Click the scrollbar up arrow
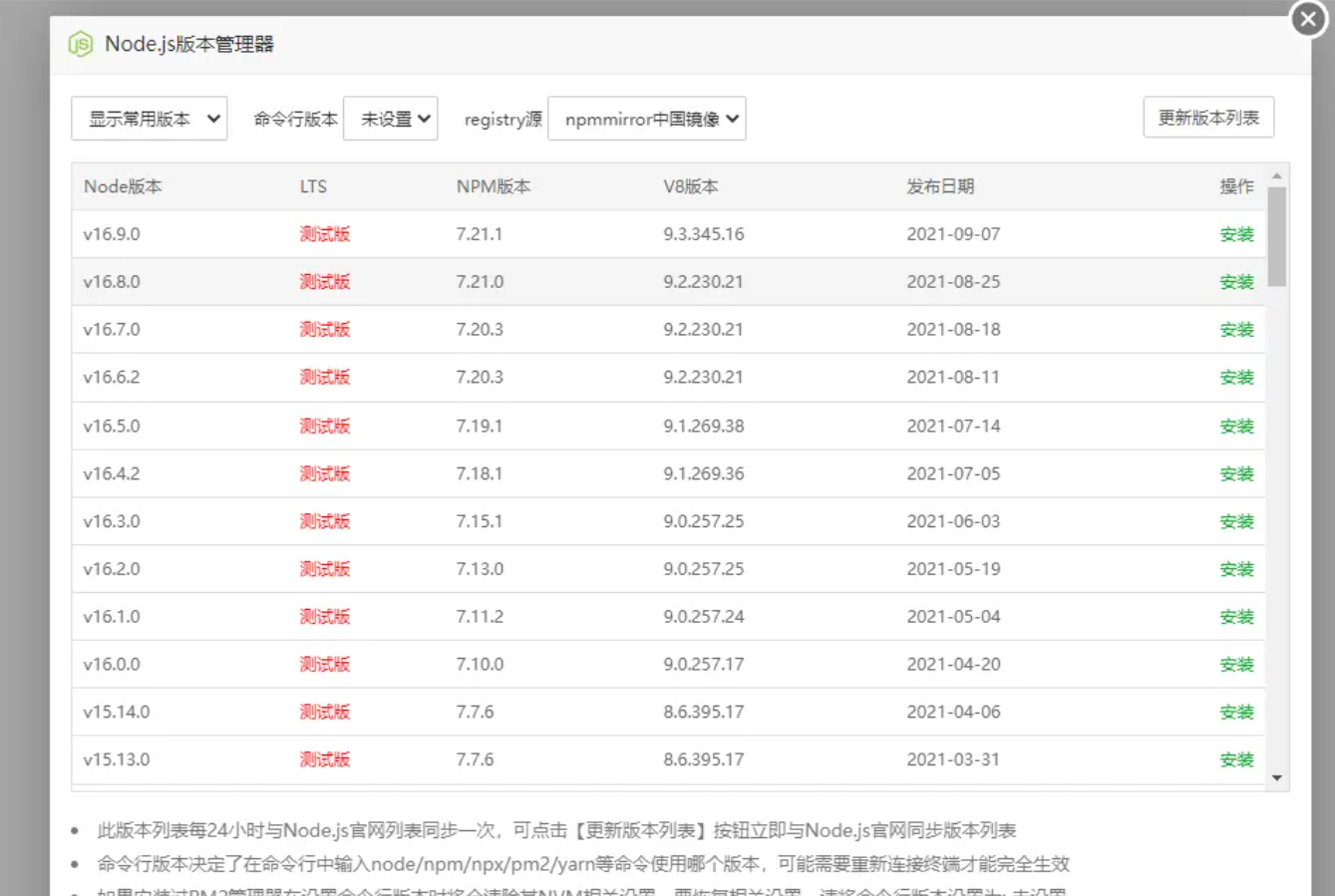1335x896 pixels. (1277, 175)
